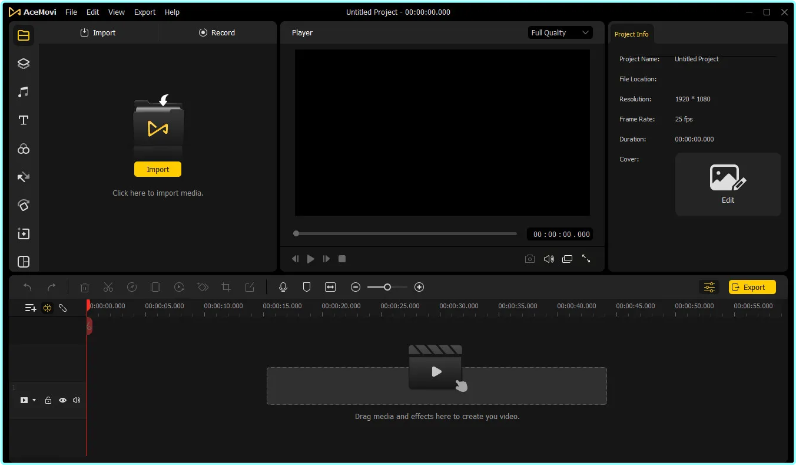This screenshot has height=465, width=796.
Task: Click the Project Name field value
Action: click(x=696, y=59)
